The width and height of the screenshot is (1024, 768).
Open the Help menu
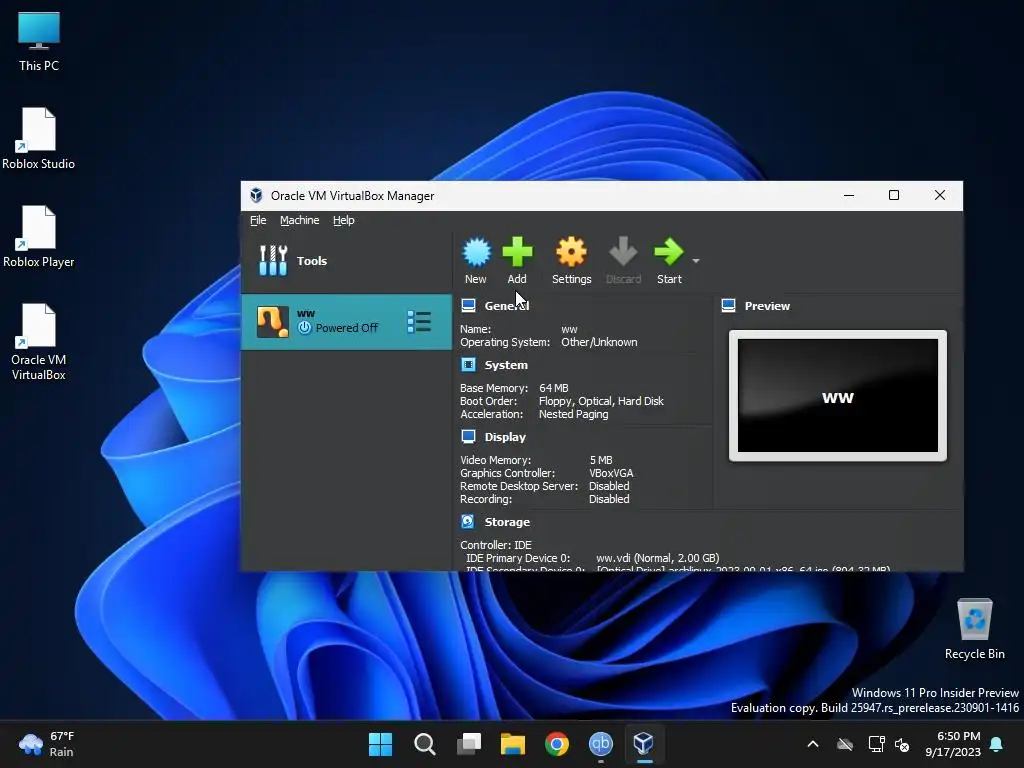344,220
